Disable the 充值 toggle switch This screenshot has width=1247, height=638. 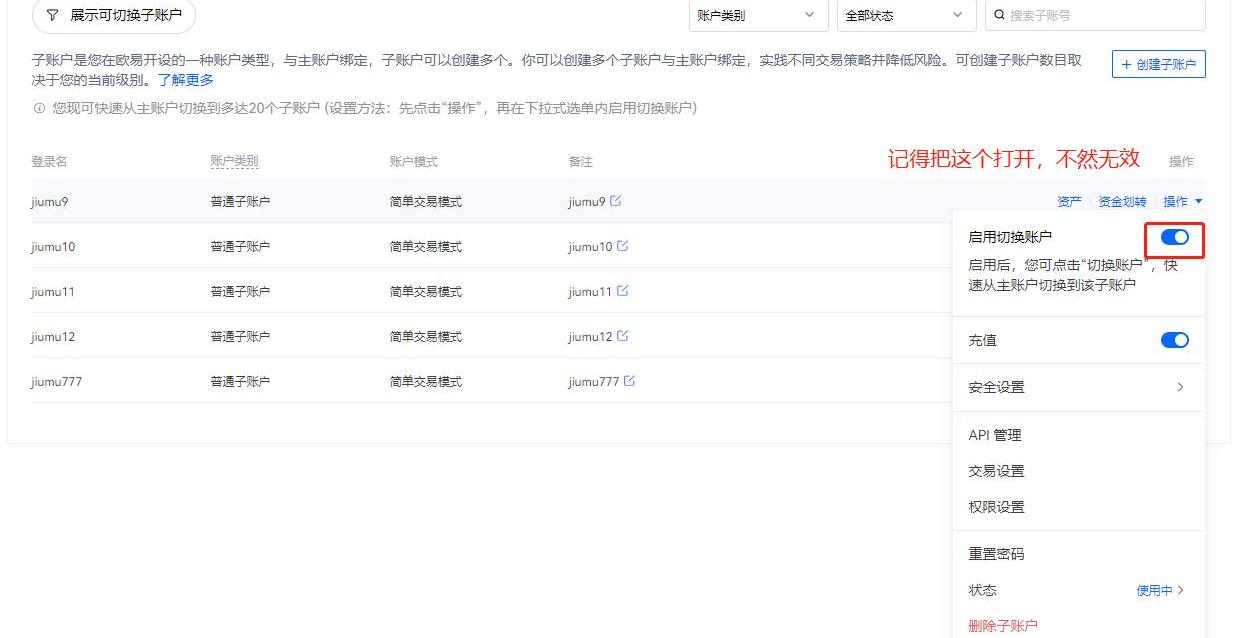[1174, 340]
